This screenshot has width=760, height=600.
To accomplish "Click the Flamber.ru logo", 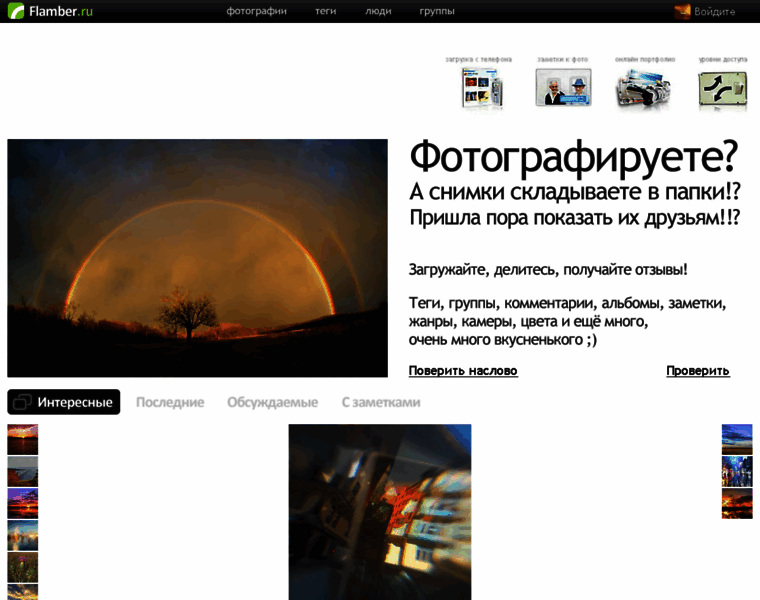I will tap(50, 11).
